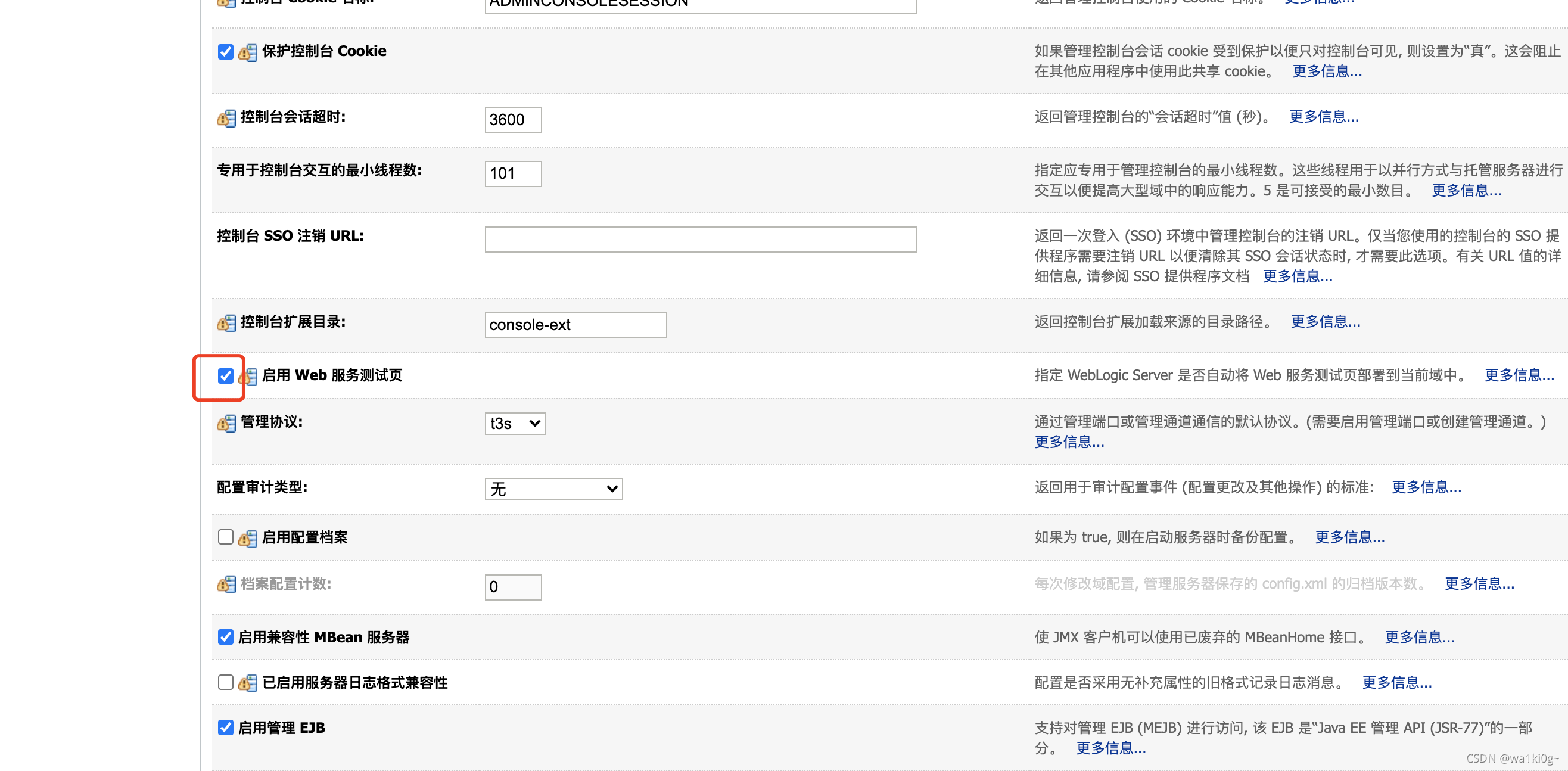The image size is (1568, 771).
Task: Click label 配置审计类型
Action: coord(262,487)
